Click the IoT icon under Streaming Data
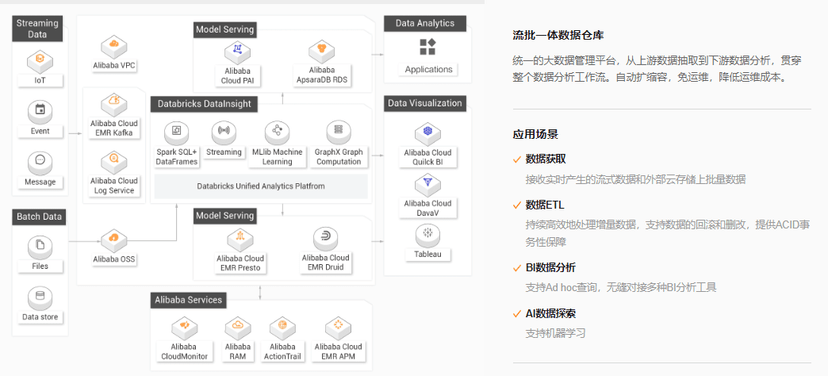 40,61
